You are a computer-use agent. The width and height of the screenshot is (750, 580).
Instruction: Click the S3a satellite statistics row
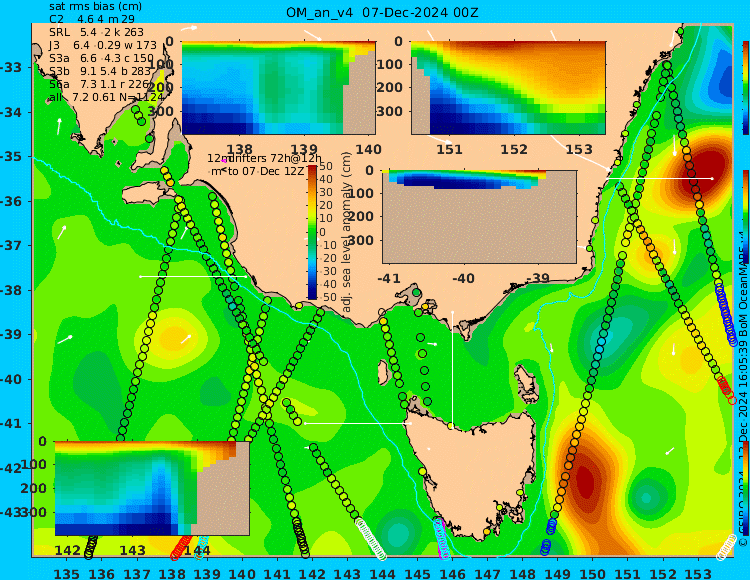pos(101,58)
